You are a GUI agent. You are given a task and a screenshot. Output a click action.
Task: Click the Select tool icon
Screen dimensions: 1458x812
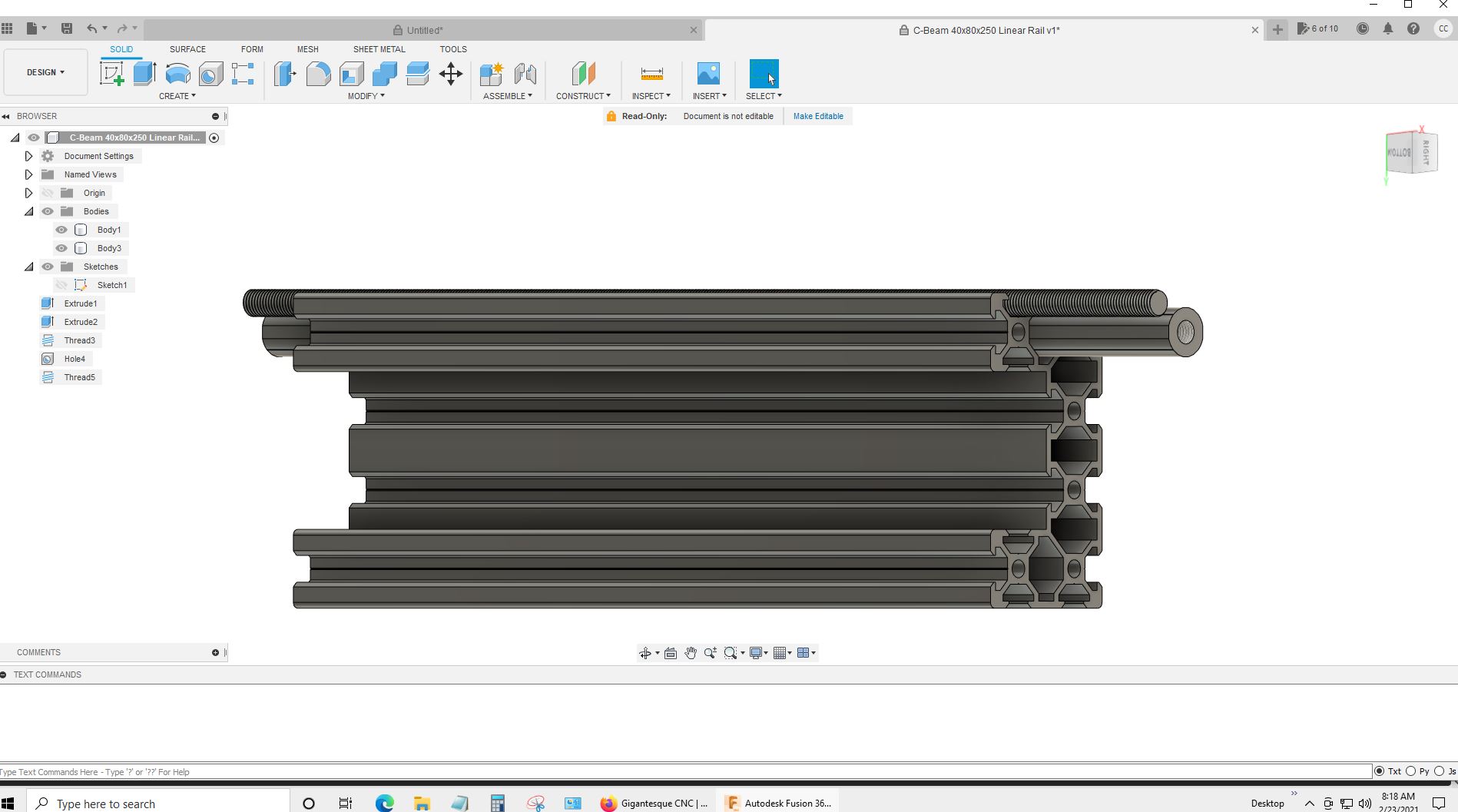(x=764, y=74)
